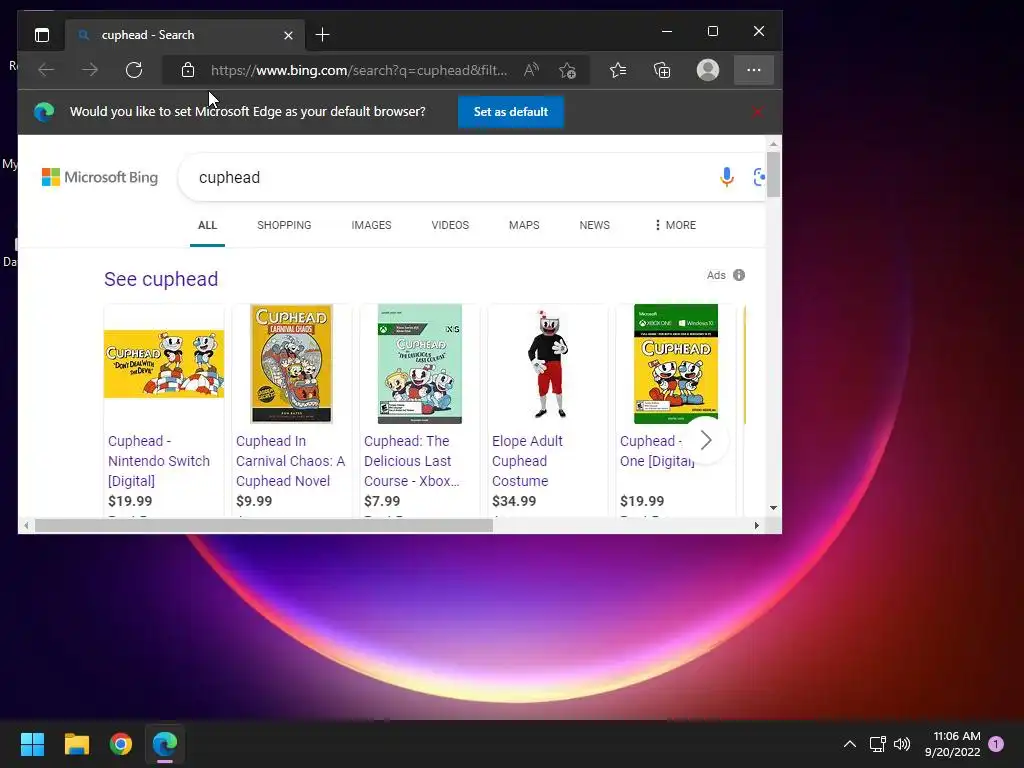Open the Windows Start menu
The height and width of the screenshot is (768, 1024).
tap(32, 744)
